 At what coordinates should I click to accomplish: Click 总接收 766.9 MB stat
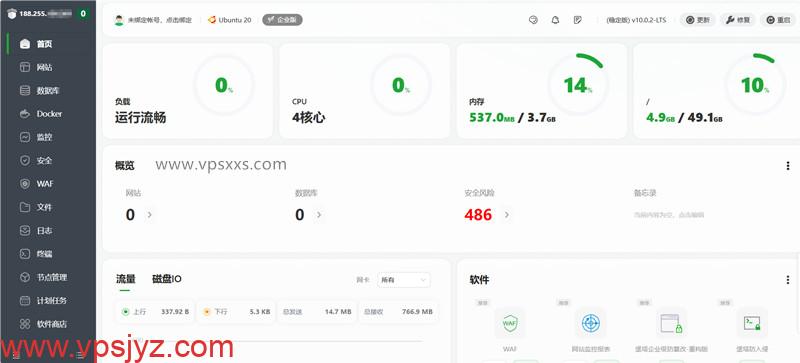pyautogui.click(x=397, y=311)
